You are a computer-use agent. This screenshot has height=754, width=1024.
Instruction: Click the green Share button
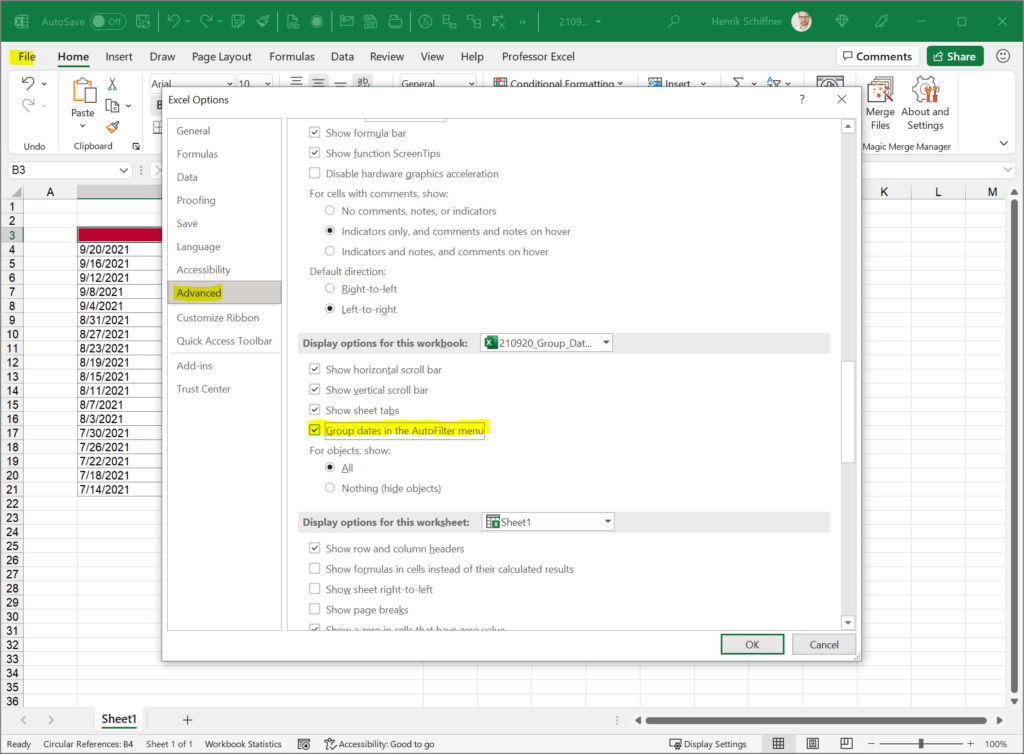(955, 56)
